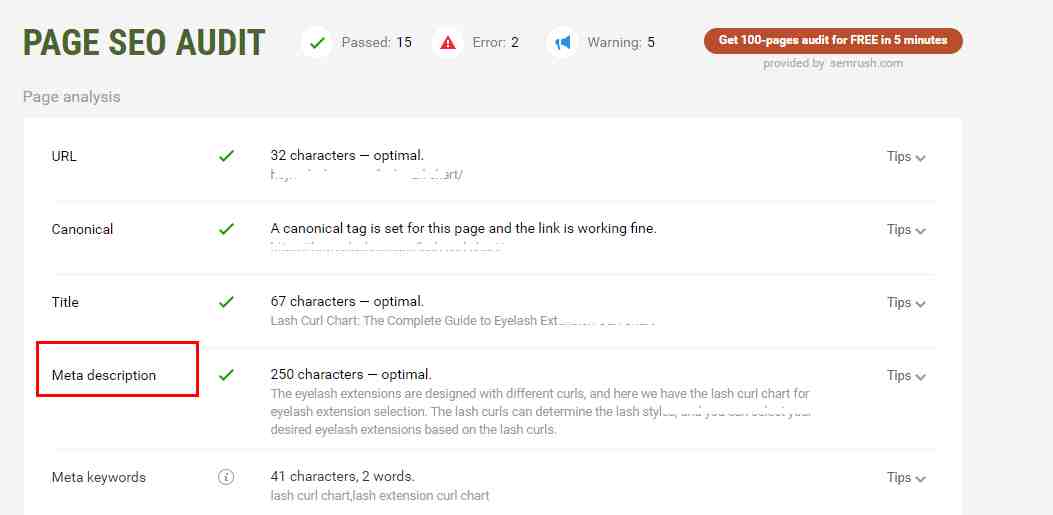1053x515 pixels.
Task: Click the Meta description green checkmark
Action: tap(226, 375)
